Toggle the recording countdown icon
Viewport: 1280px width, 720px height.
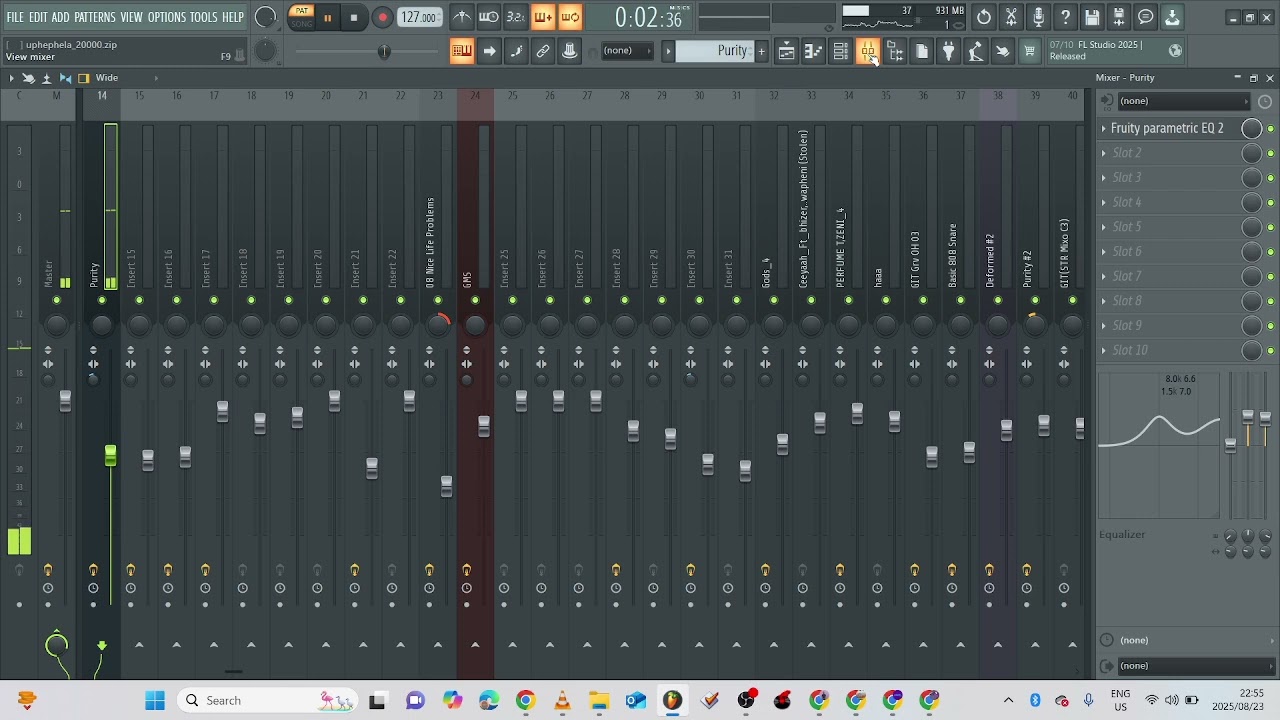(516, 17)
